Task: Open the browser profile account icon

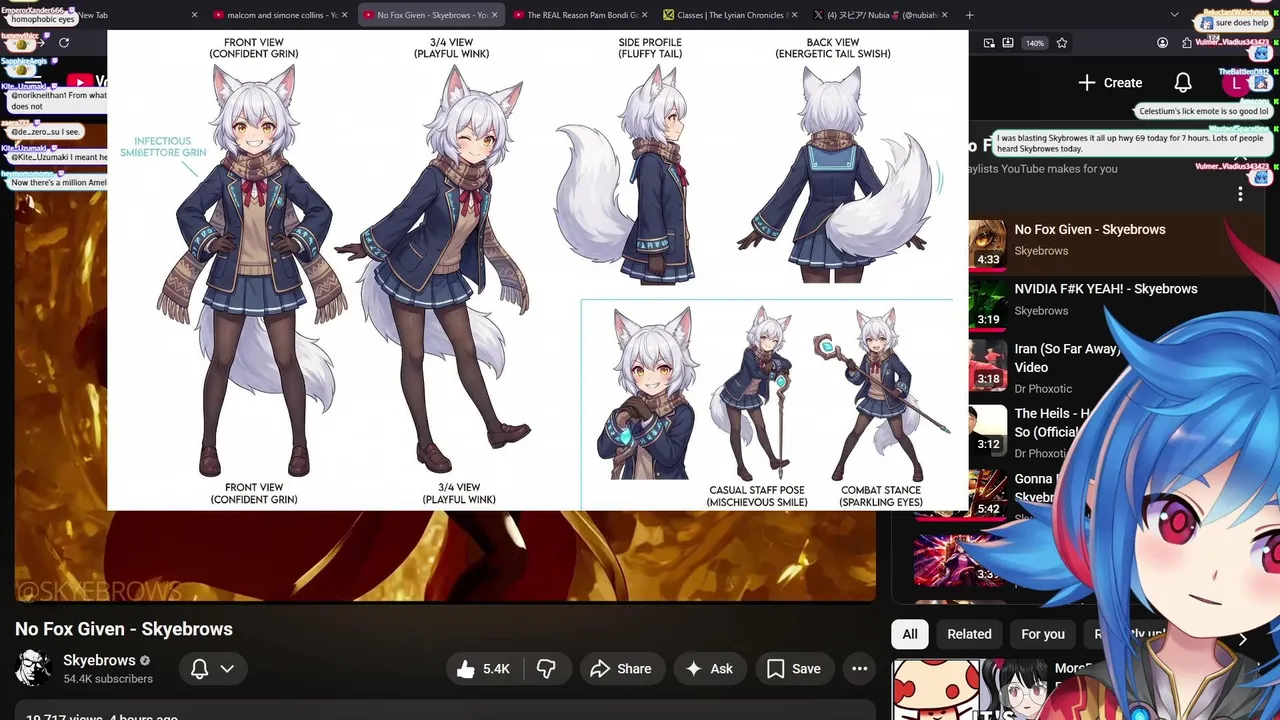Action: 1162,43
